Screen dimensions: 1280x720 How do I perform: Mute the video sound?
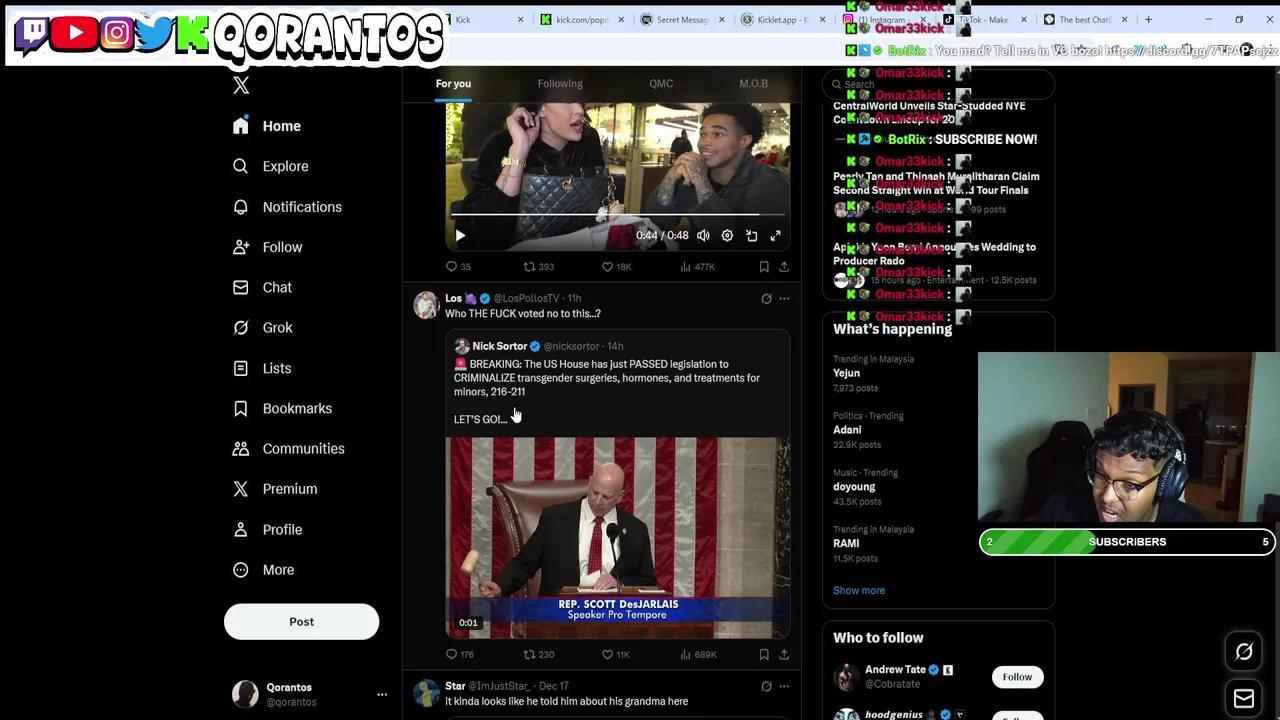pyautogui.click(x=703, y=236)
